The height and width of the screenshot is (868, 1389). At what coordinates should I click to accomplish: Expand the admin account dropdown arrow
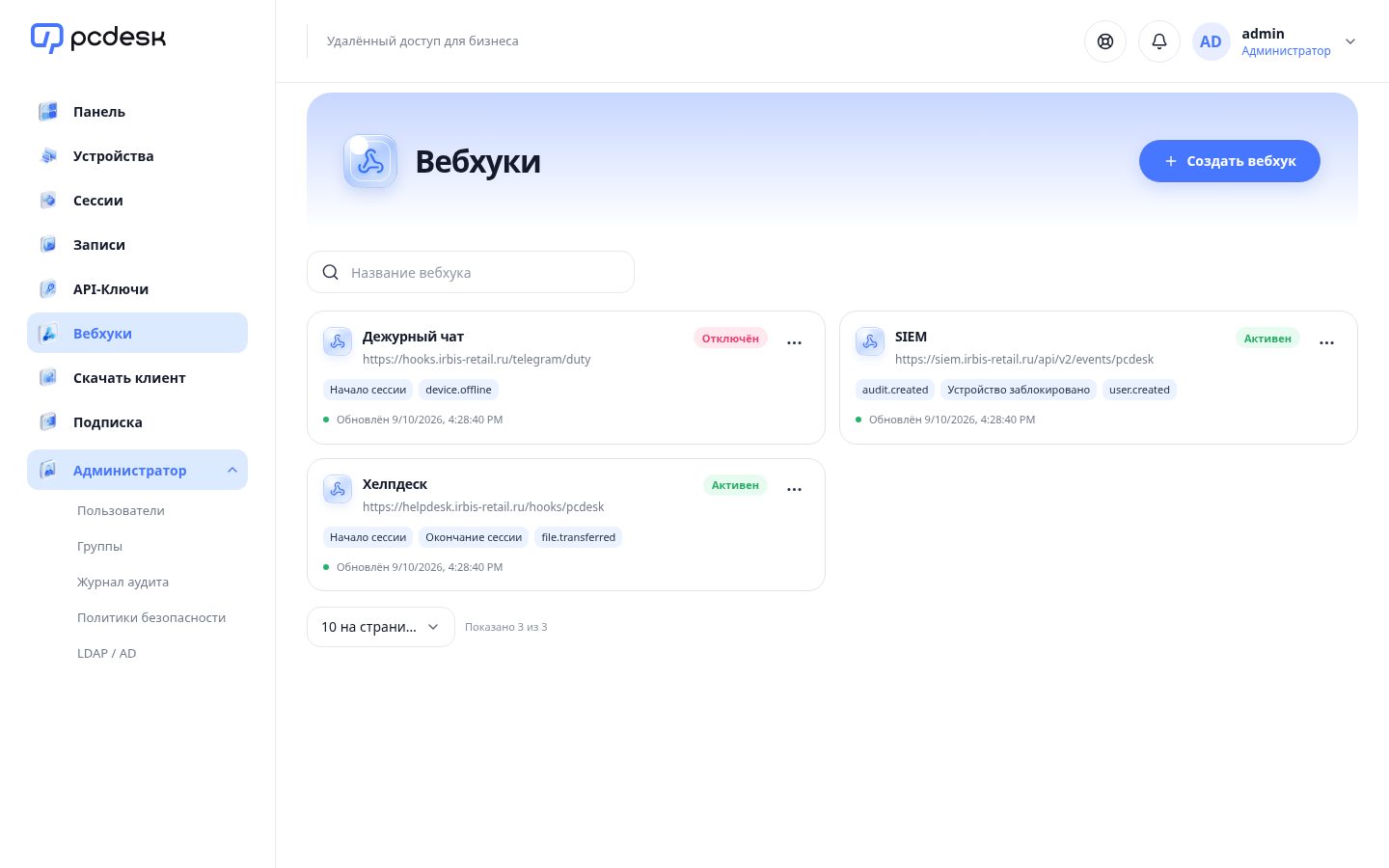tap(1350, 41)
